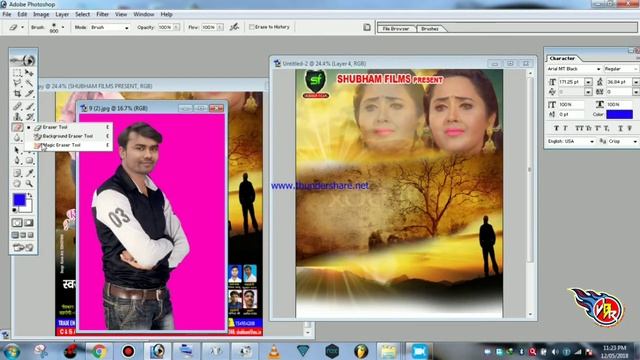Select the Clone Stamp tool

17,117
